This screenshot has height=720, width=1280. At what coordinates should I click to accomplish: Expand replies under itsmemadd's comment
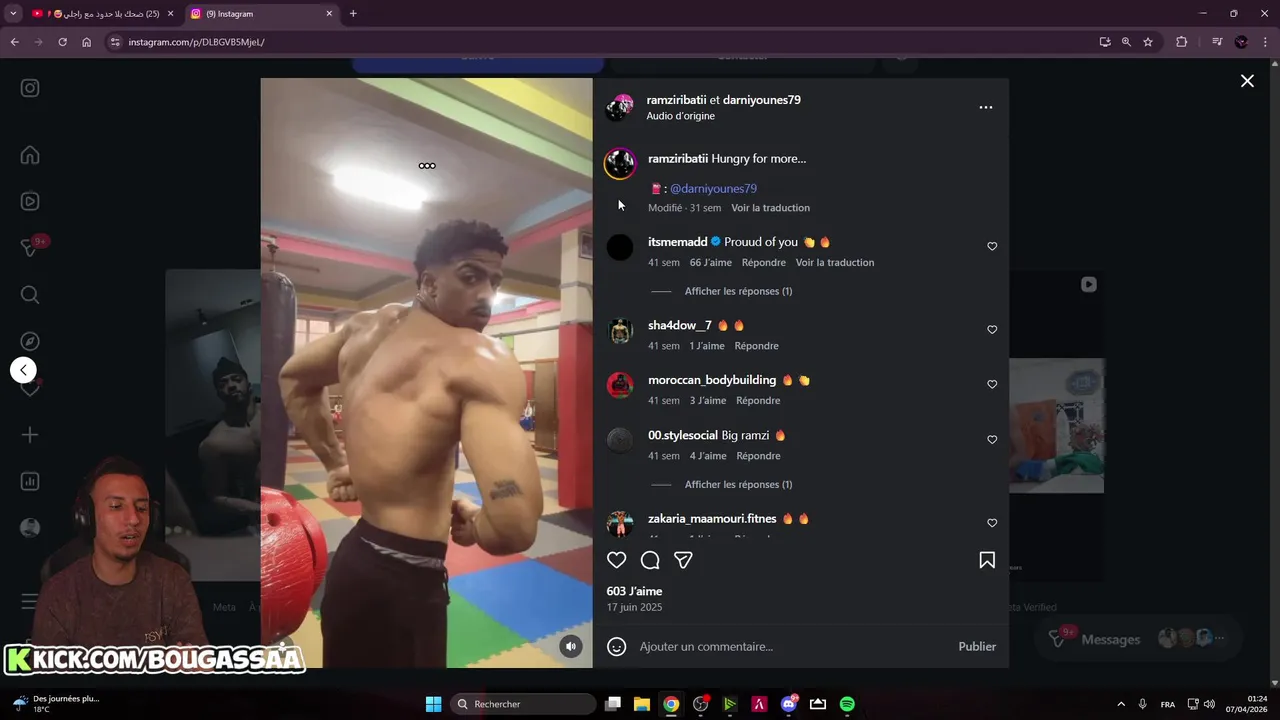tap(738, 291)
